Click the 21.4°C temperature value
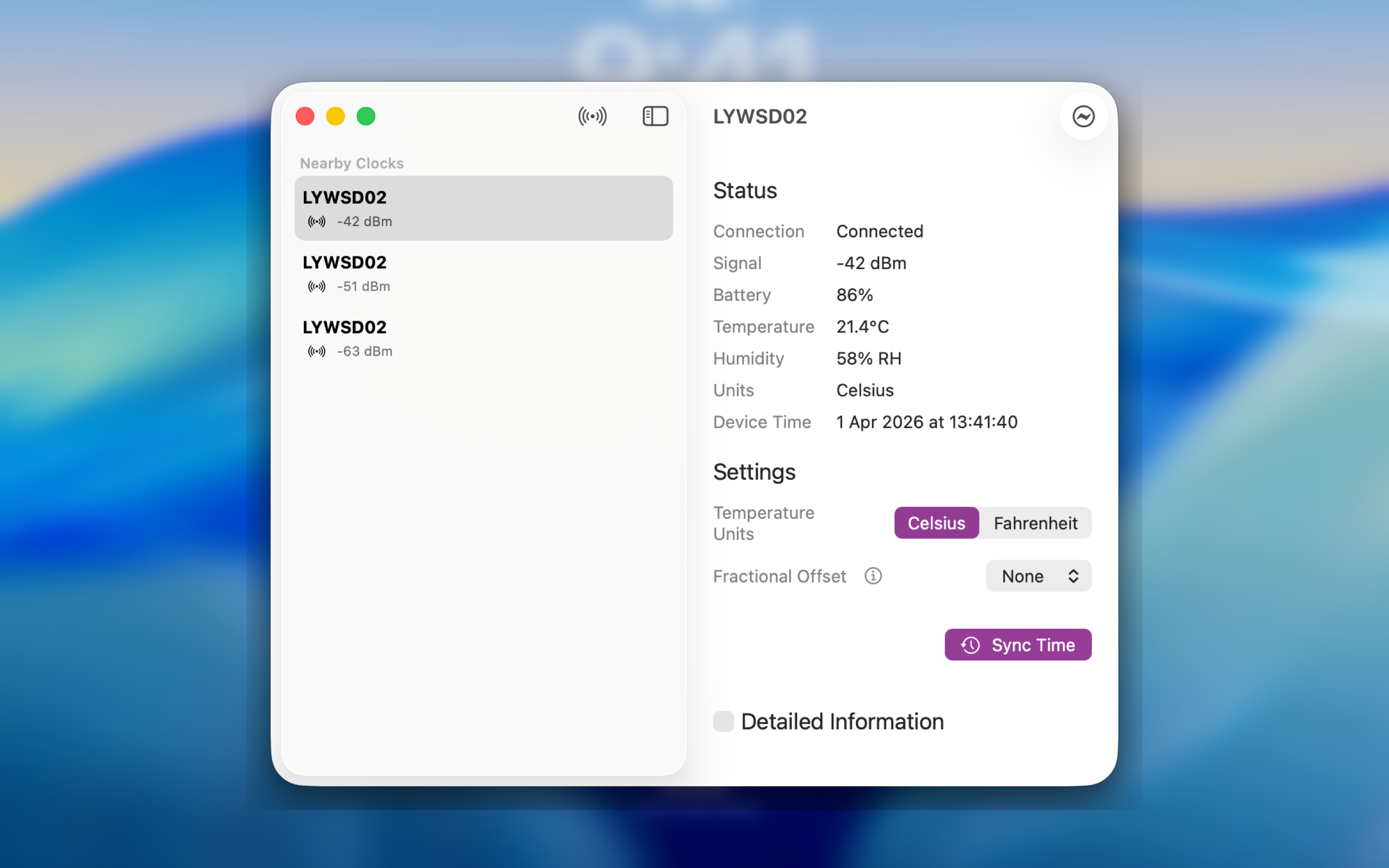 862,326
